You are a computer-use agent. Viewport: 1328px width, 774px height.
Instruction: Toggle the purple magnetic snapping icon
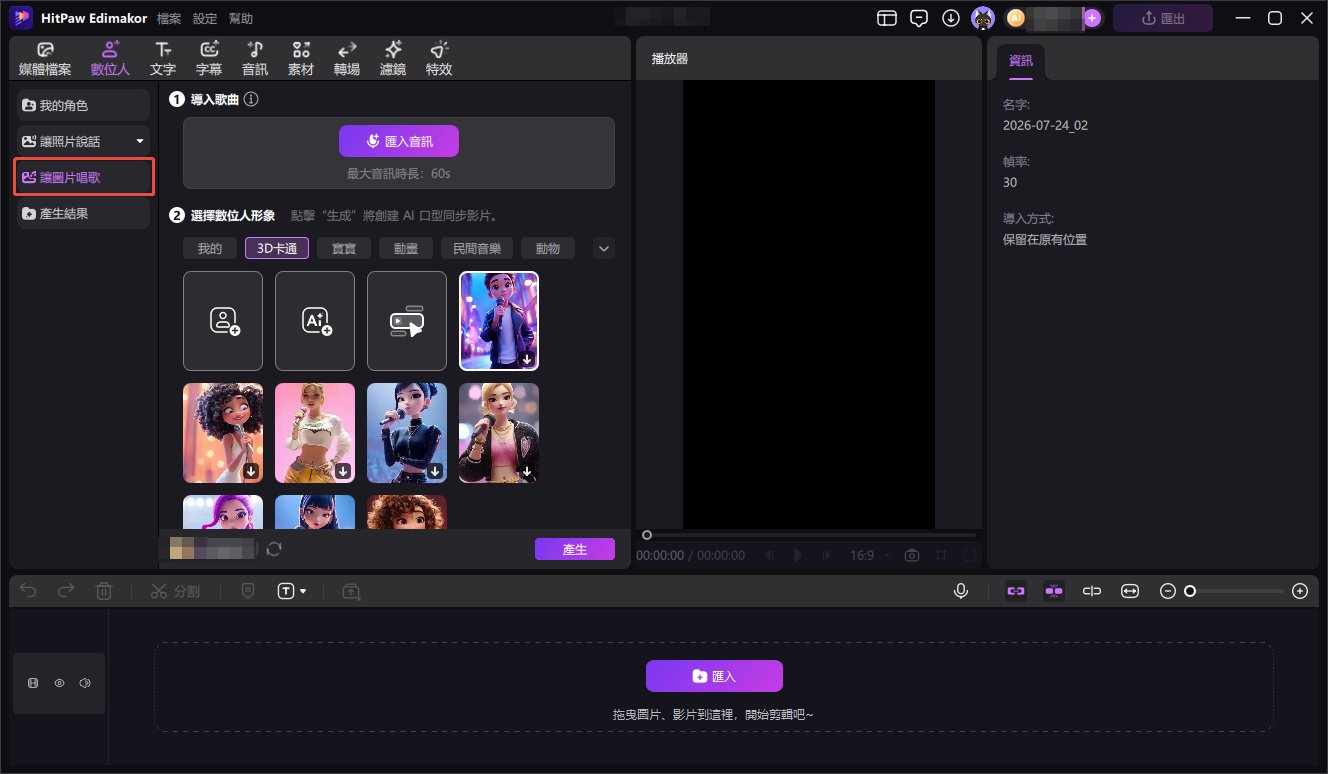[x=1054, y=591]
